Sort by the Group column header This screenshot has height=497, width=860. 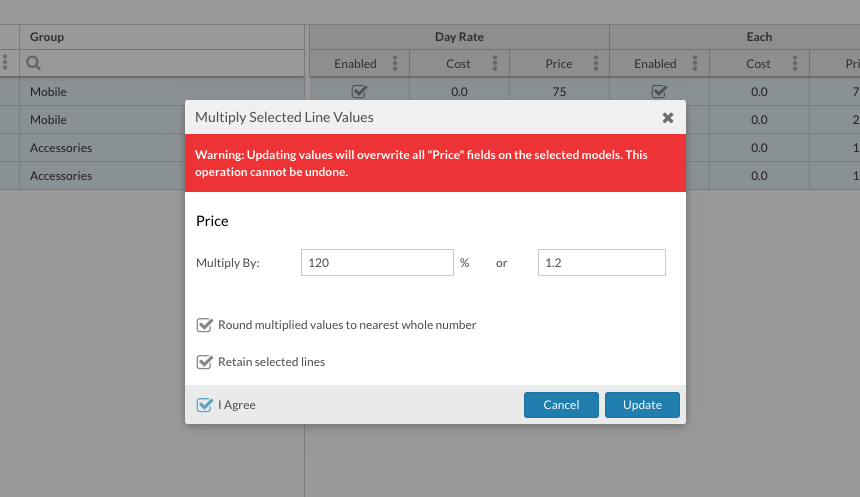47,37
